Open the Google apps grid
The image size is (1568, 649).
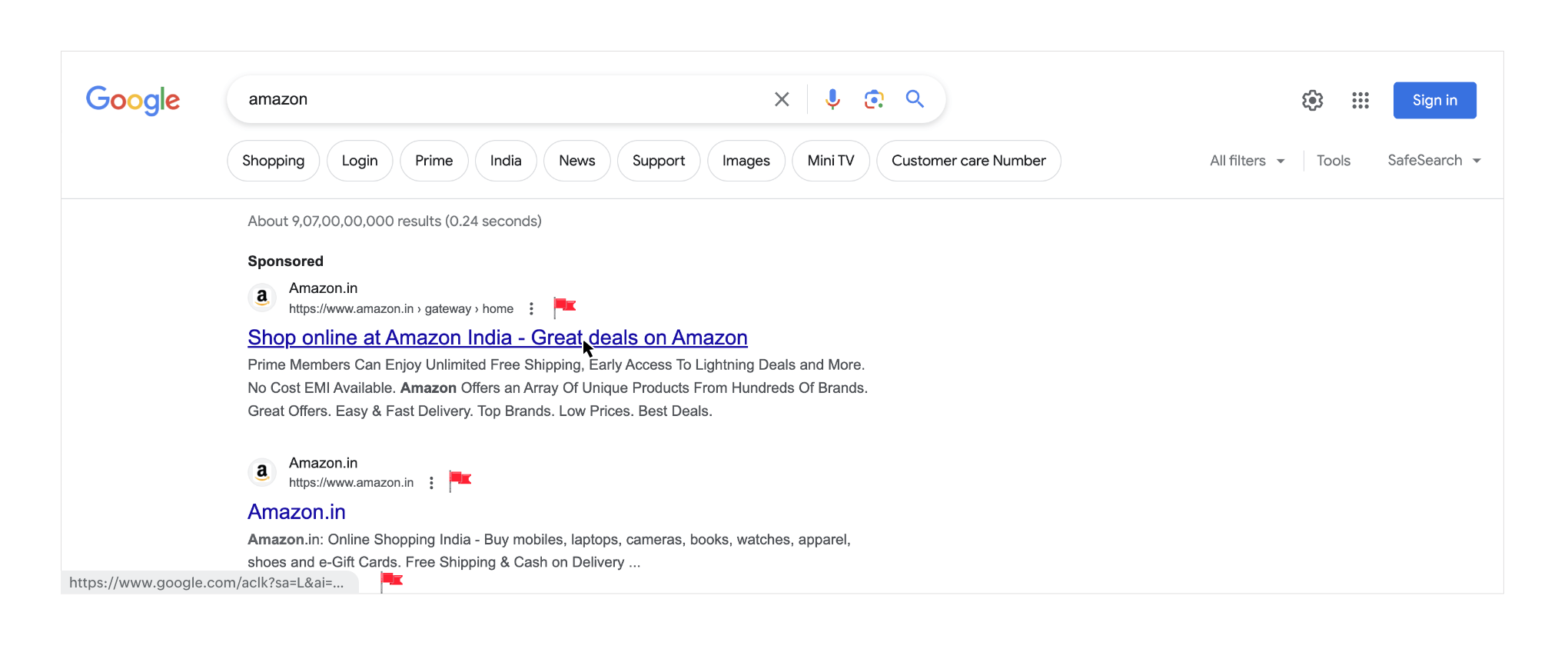[x=1360, y=101]
